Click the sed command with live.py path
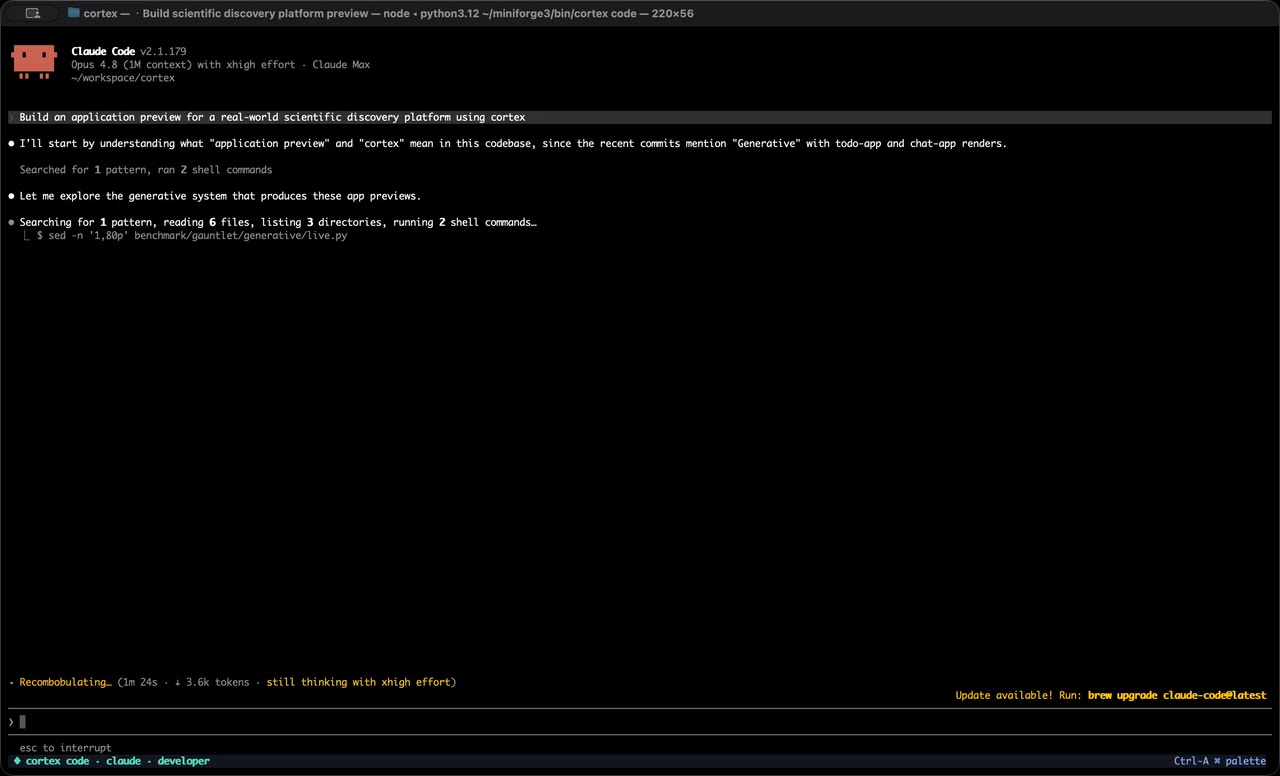This screenshot has height=776, width=1280. click(x=191, y=235)
